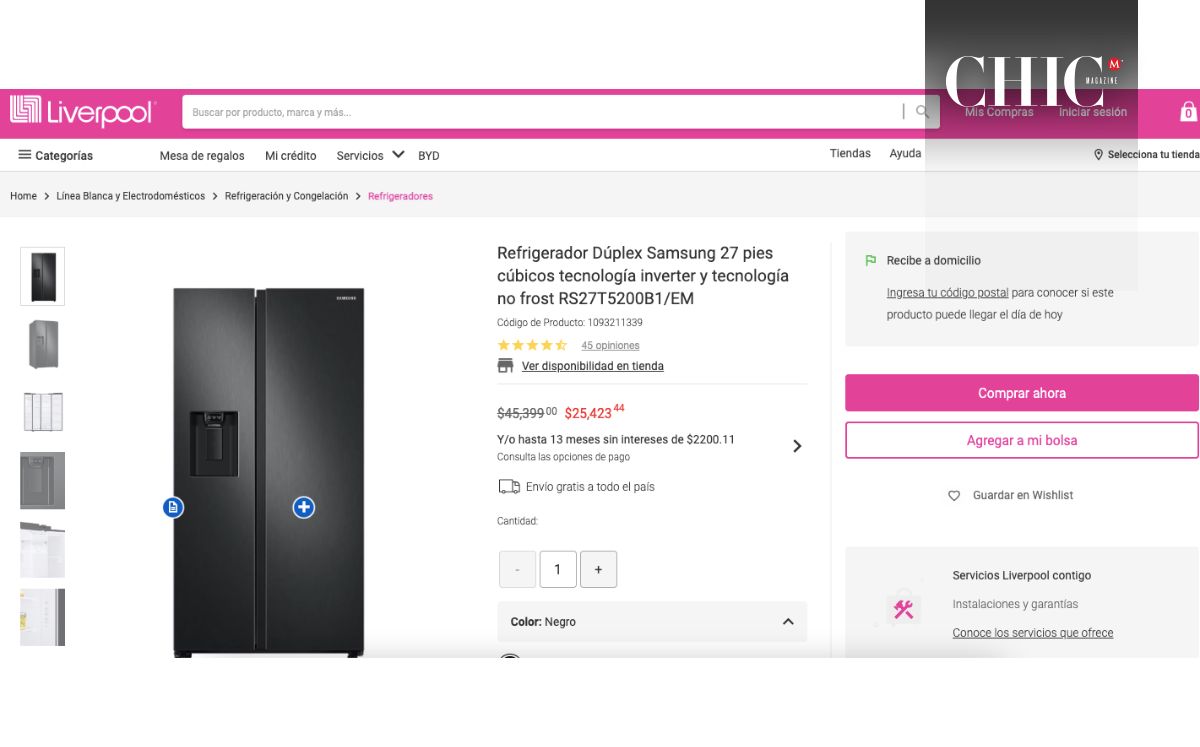Select the second product thumbnail

click(x=43, y=344)
